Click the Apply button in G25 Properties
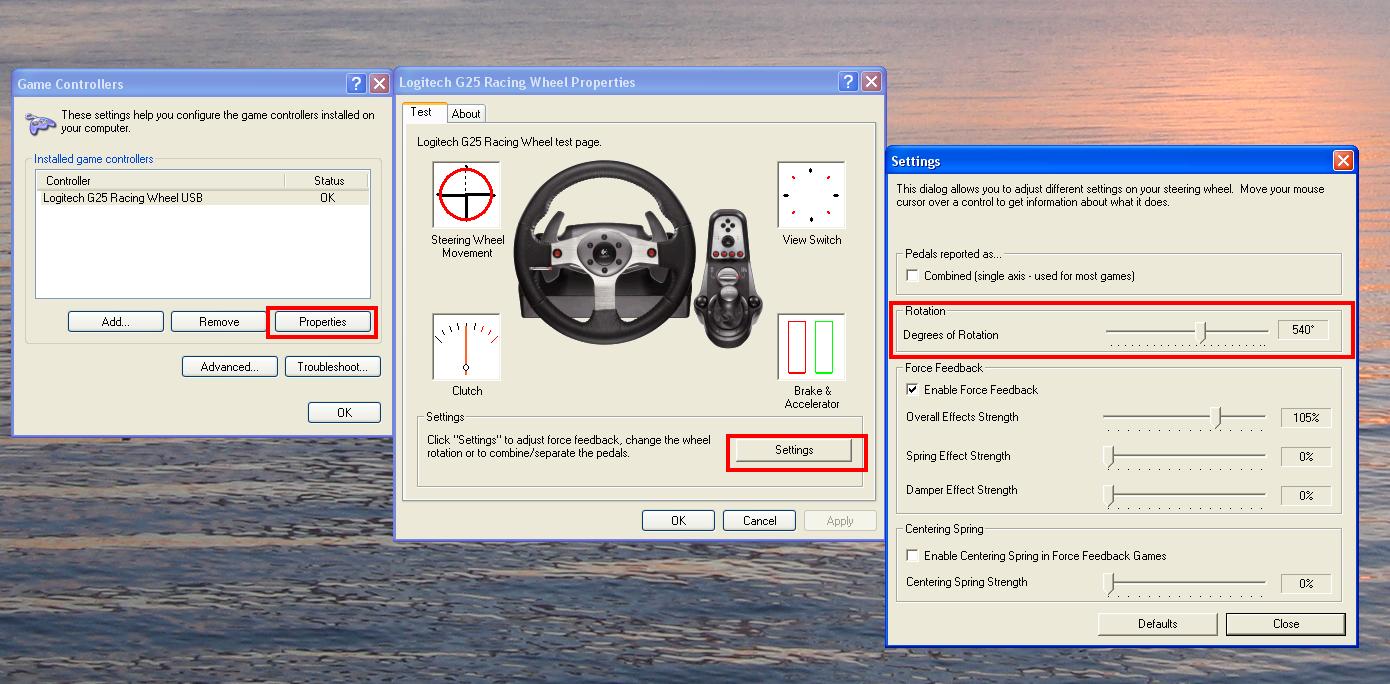The width and height of the screenshot is (1390, 684). [x=840, y=520]
